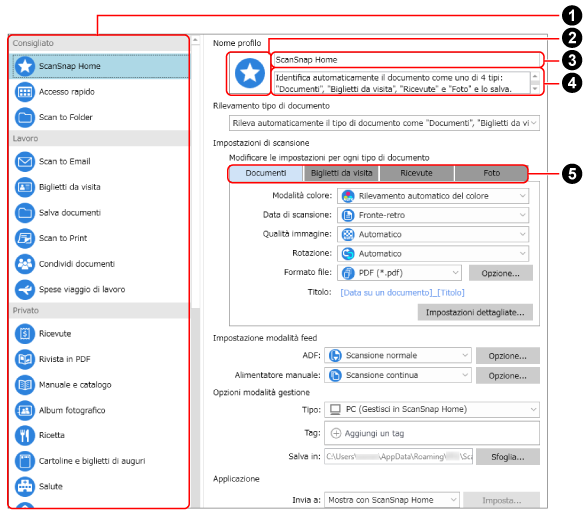
Task: Click the Scansione continua feed icon
Action: point(335,375)
